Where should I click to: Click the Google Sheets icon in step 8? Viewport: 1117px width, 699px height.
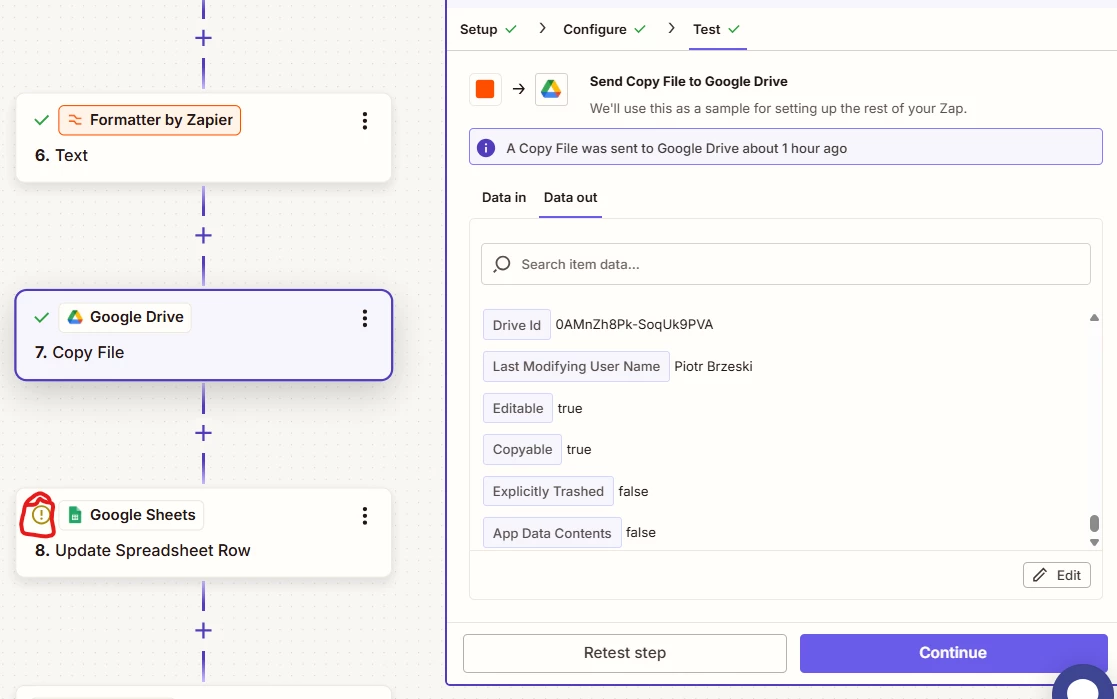(75, 515)
